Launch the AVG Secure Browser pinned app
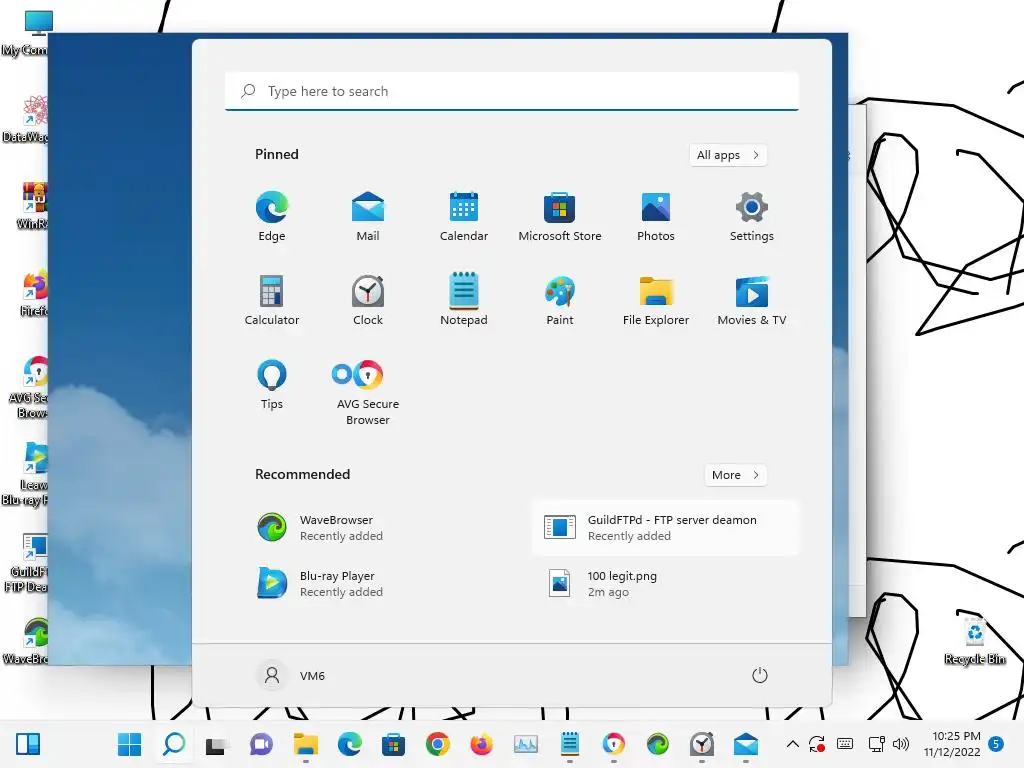This screenshot has height=768, width=1024. [368, 392]
